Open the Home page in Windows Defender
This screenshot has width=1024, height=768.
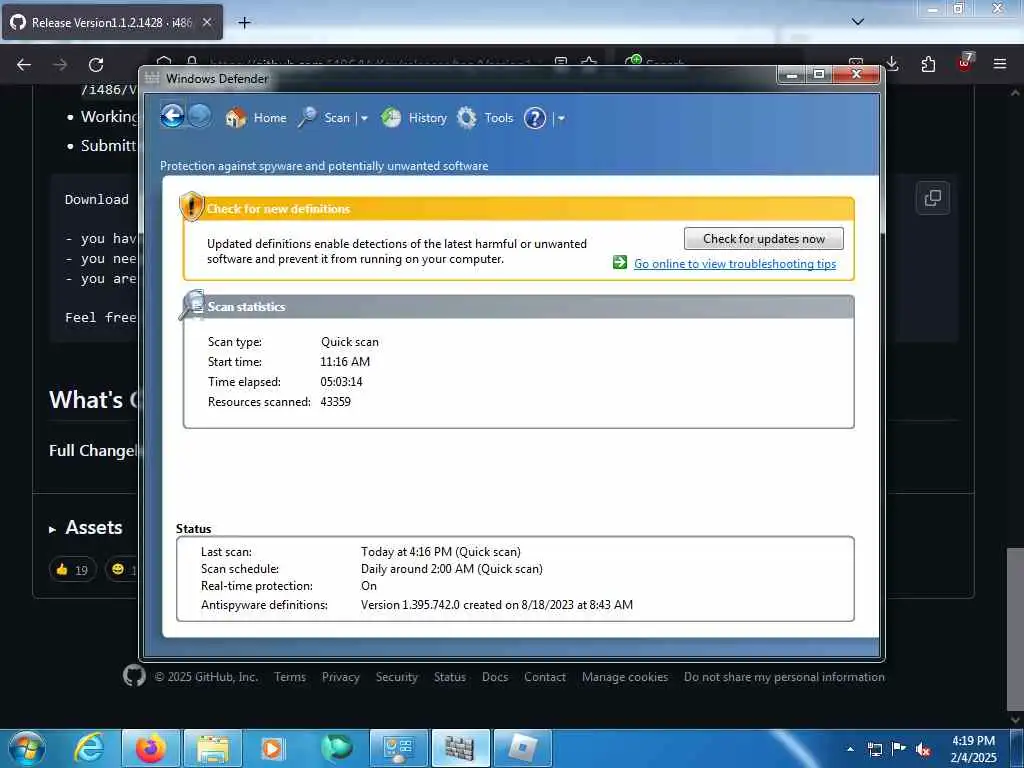point(256,118)
